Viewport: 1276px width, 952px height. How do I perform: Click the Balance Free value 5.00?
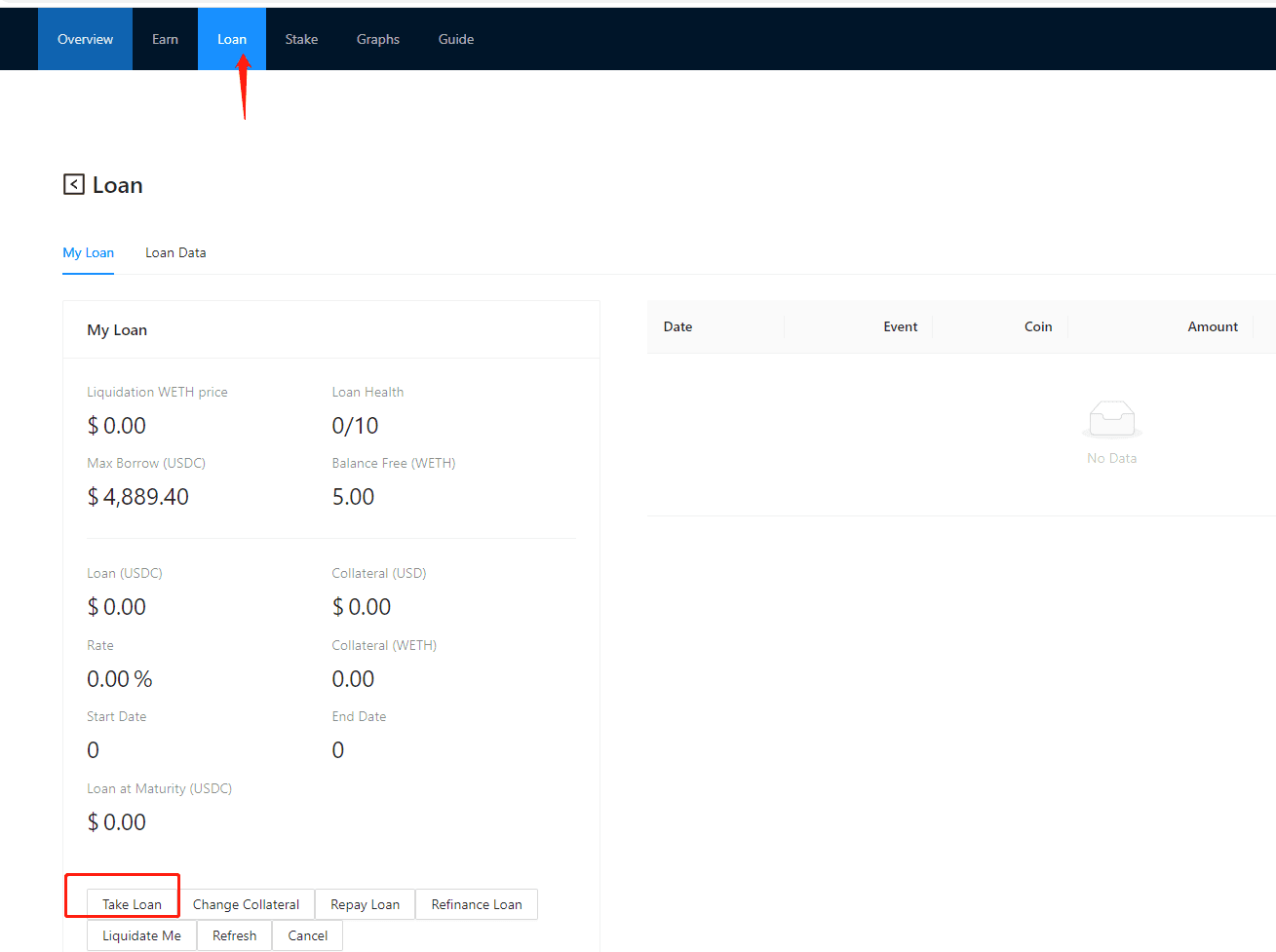(353, 497)
